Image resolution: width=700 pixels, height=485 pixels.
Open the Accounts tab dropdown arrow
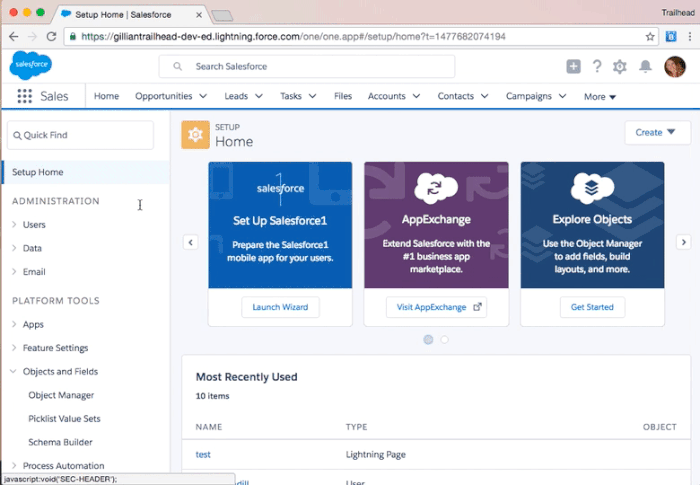tap(416, 96)
